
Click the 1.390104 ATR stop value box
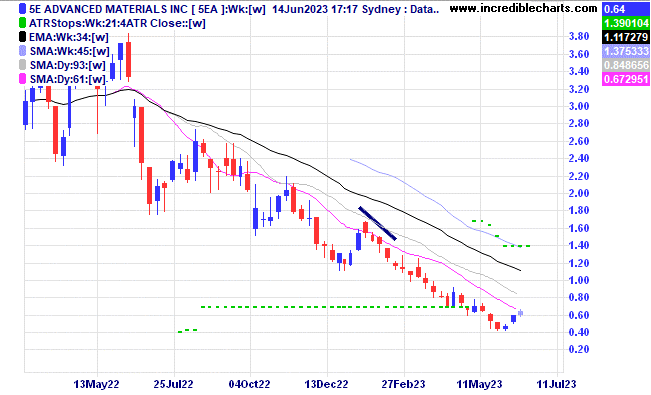click(x=626, y=23)
